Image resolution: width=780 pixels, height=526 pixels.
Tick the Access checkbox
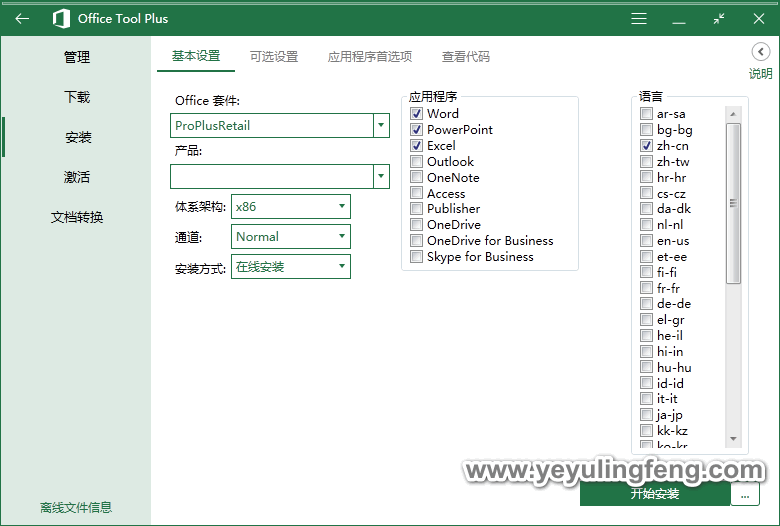click(416, 193)
